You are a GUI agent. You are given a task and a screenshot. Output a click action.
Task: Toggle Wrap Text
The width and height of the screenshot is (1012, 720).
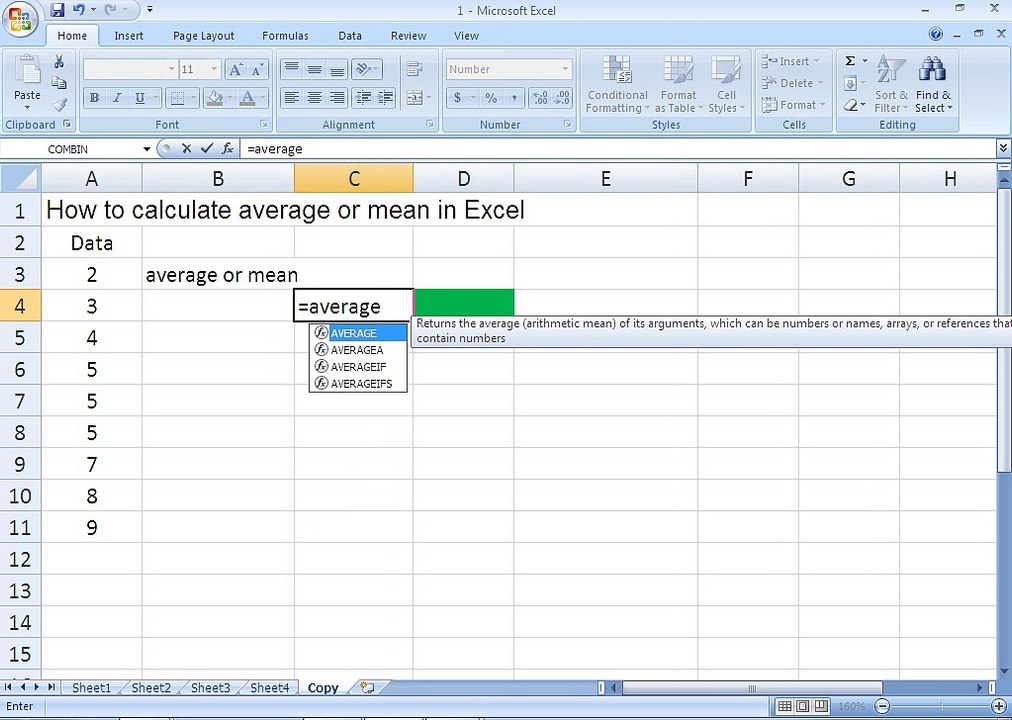point(414,69)
